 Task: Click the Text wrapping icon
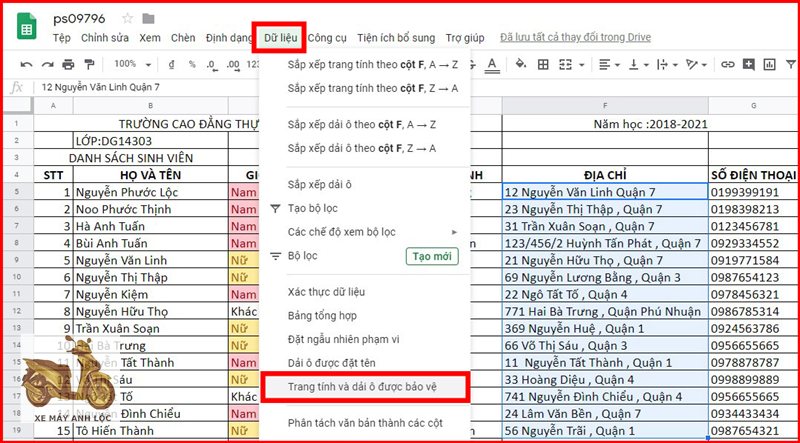662,64
